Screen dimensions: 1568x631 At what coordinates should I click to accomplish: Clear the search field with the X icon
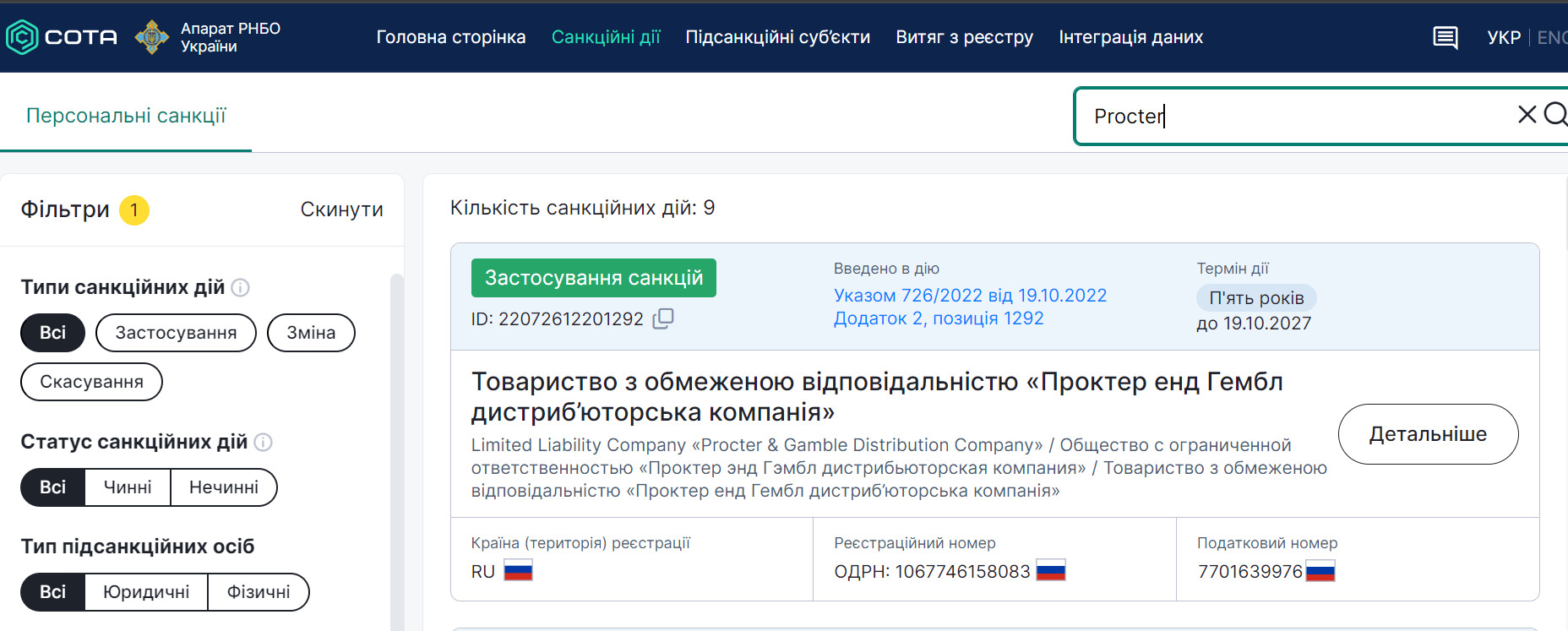(x=1527, y=115)
